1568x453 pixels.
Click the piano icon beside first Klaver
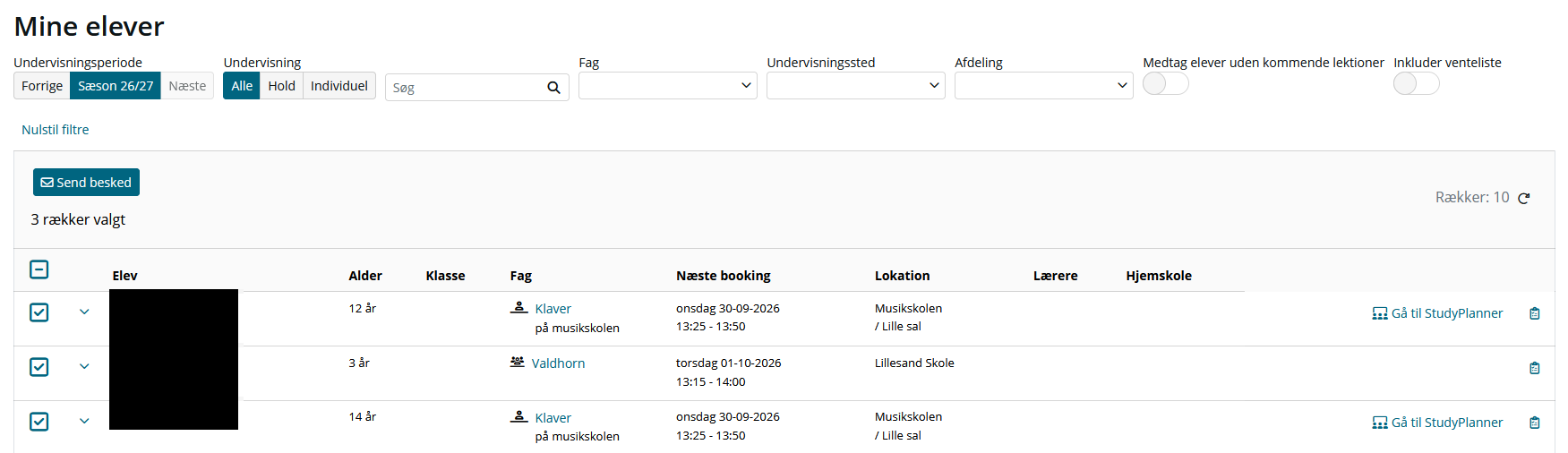(518, 307)
